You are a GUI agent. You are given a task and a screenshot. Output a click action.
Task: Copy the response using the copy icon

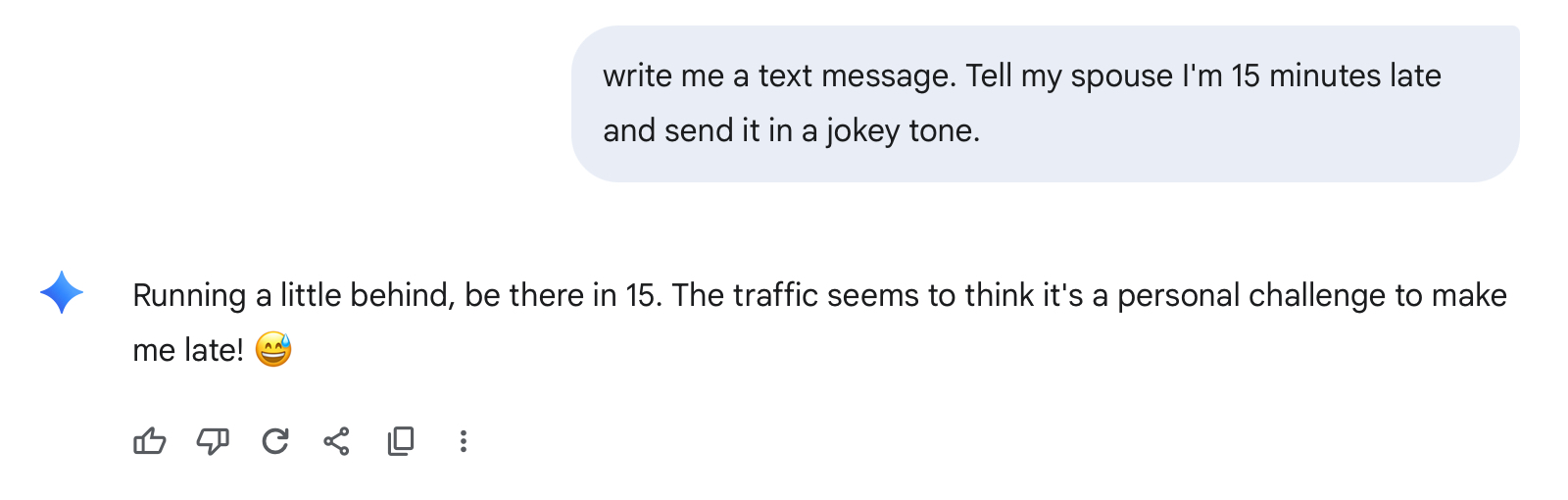pos(400,442)
